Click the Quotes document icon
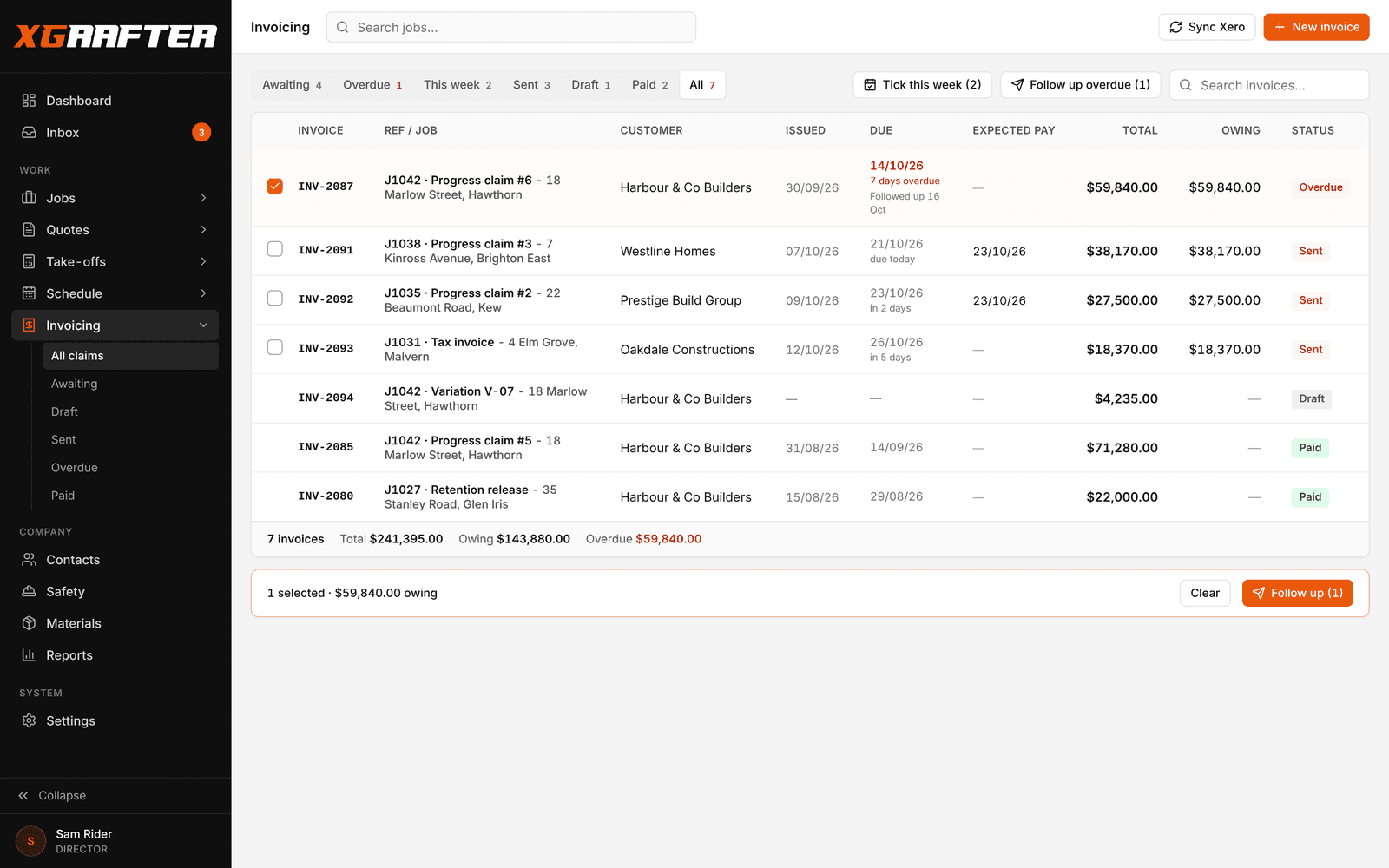This screenshot has height=868, width=1389. pos(29,230)
